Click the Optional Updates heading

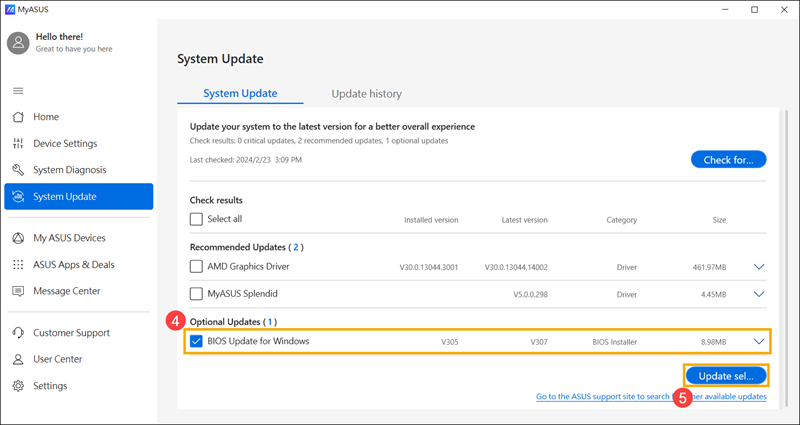click(233, 322)
